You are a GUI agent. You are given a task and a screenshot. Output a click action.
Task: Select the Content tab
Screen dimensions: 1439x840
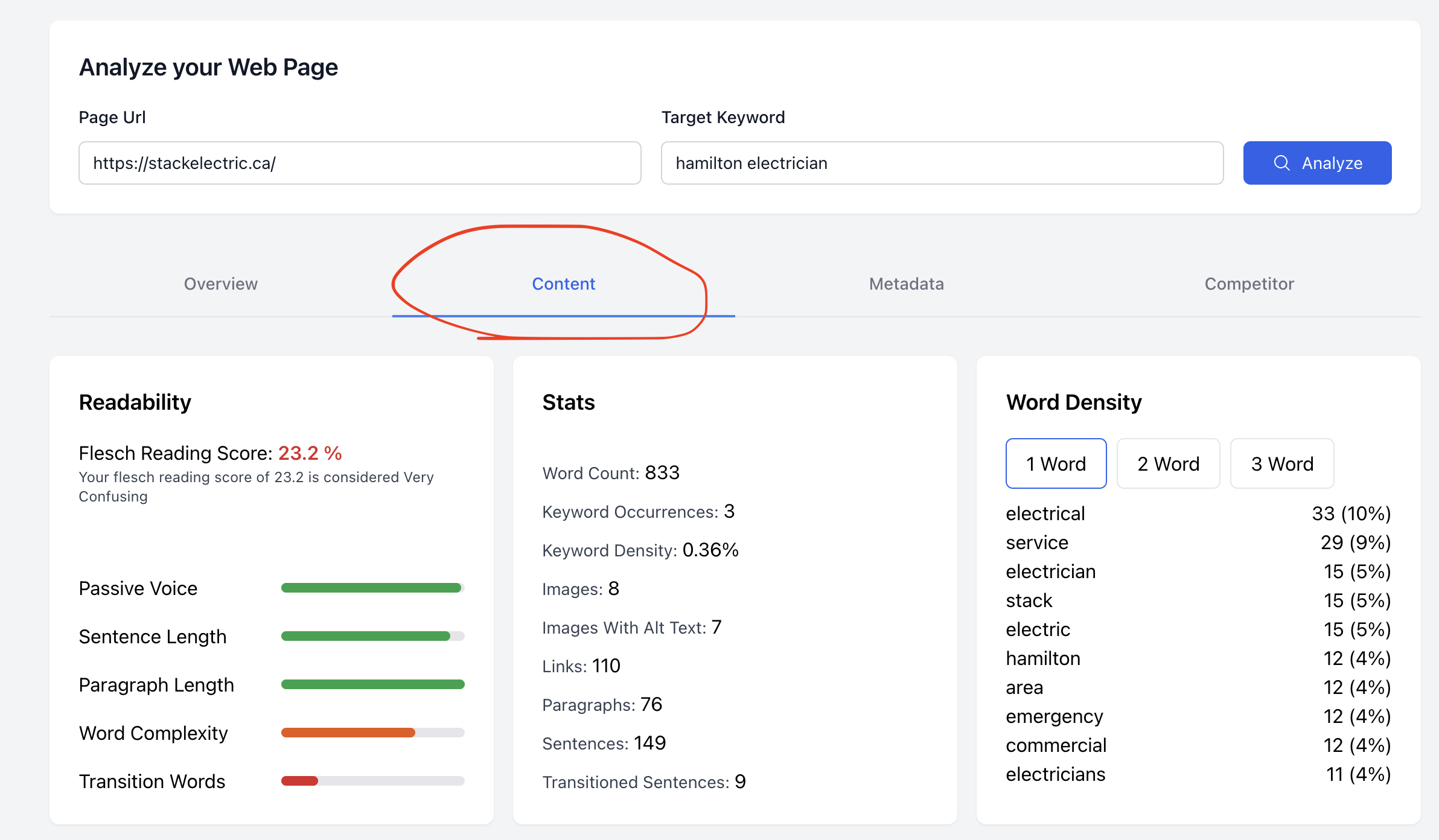tap(564, 284)
